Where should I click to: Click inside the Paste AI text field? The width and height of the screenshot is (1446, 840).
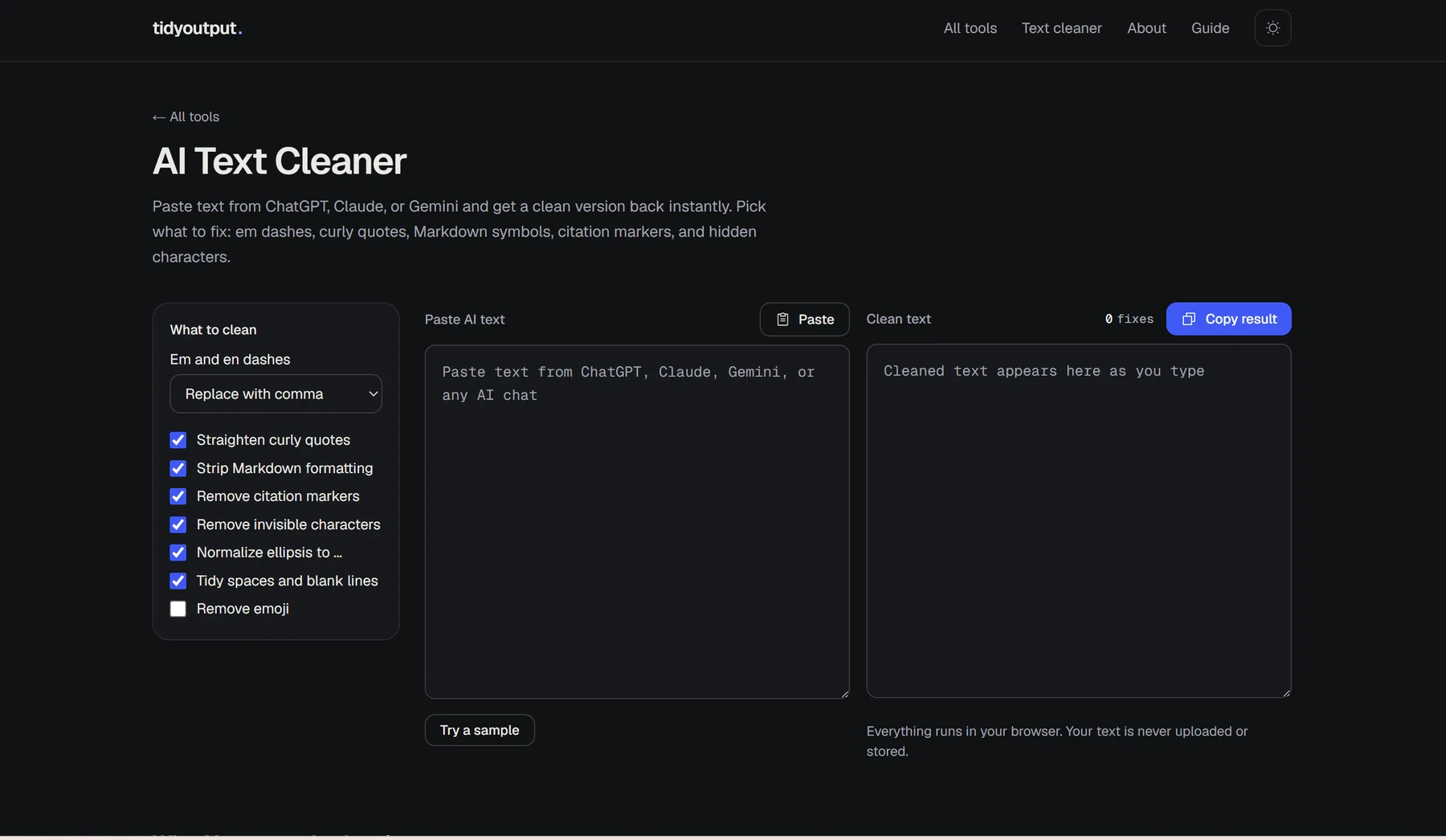(x=637, y=522)
